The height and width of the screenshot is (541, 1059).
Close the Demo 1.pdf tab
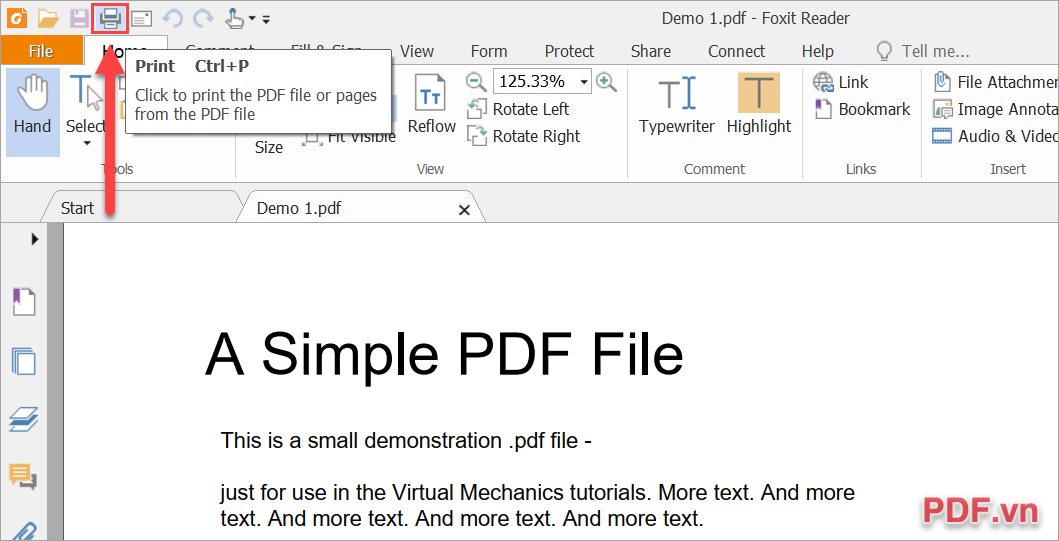(464, 210)
